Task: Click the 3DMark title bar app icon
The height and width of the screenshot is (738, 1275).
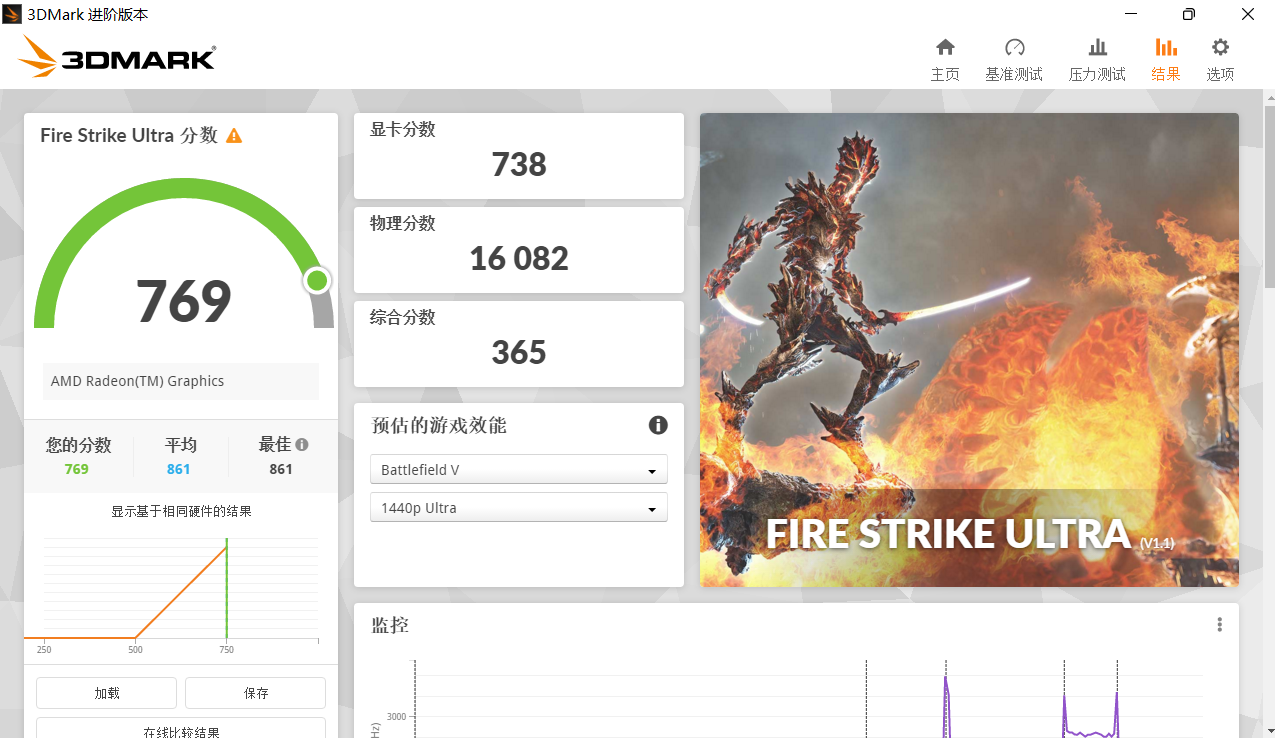Action: pyautogui.click(x=12, y=14)
